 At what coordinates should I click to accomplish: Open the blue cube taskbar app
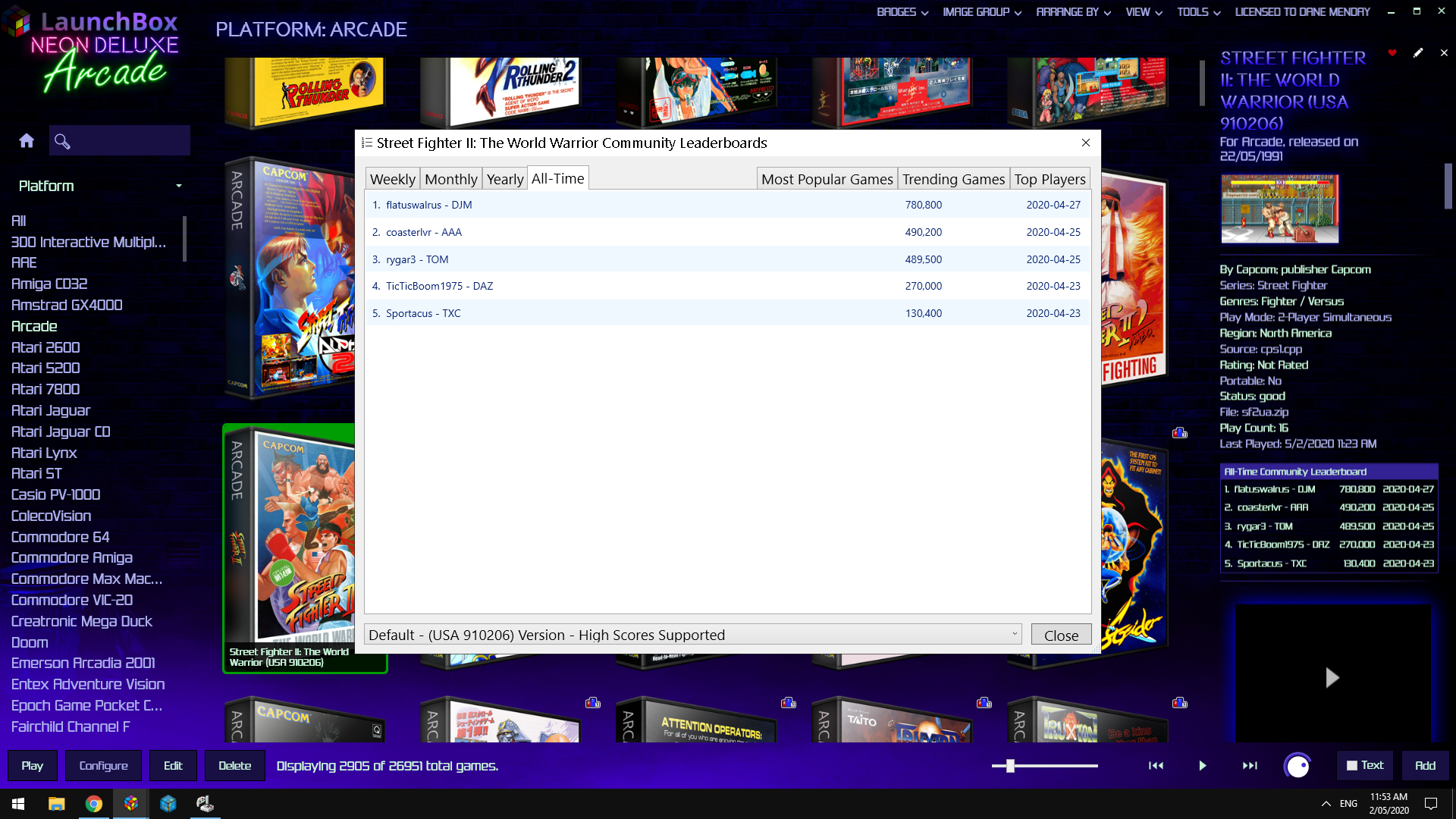pos(168,804)
